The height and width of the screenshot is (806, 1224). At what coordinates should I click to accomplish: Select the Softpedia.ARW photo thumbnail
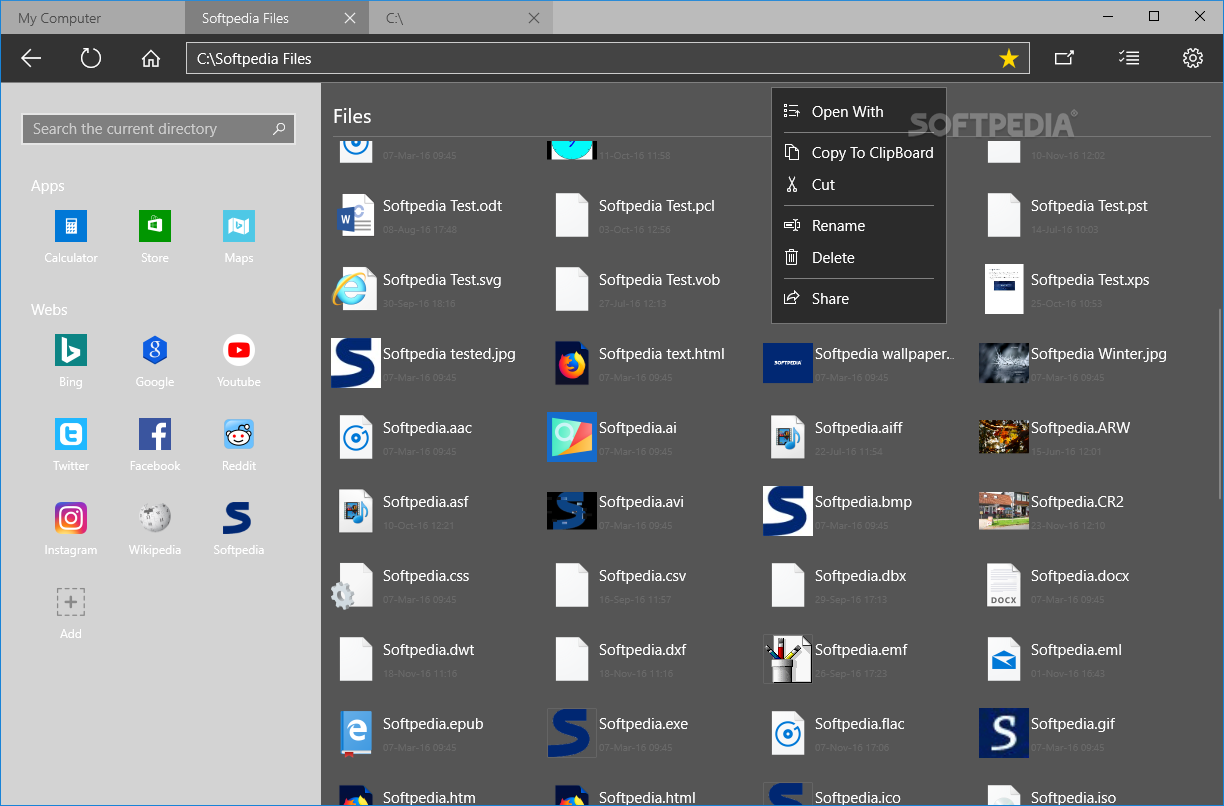1004,437
